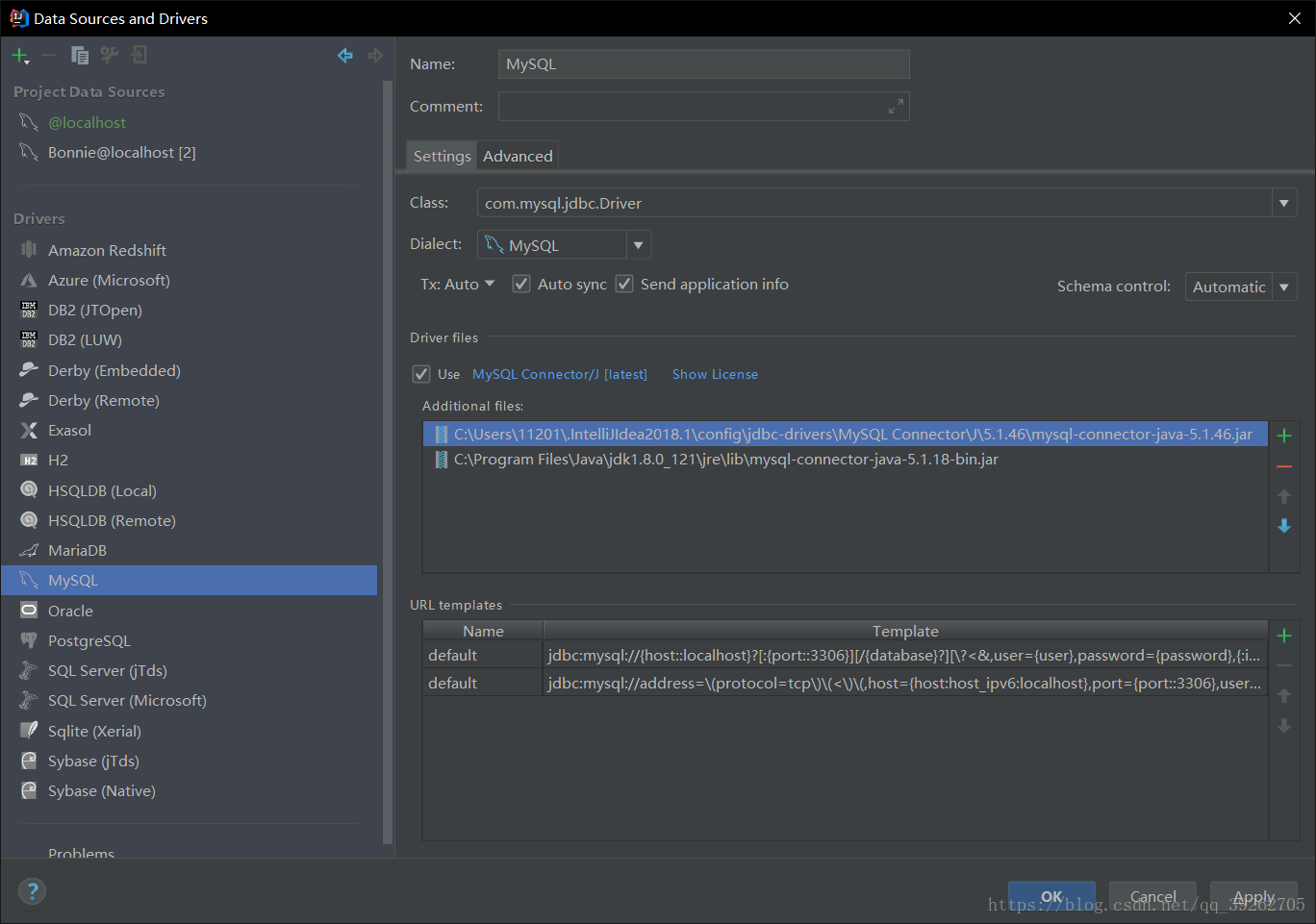Click the Template column header

coord(905,631)
